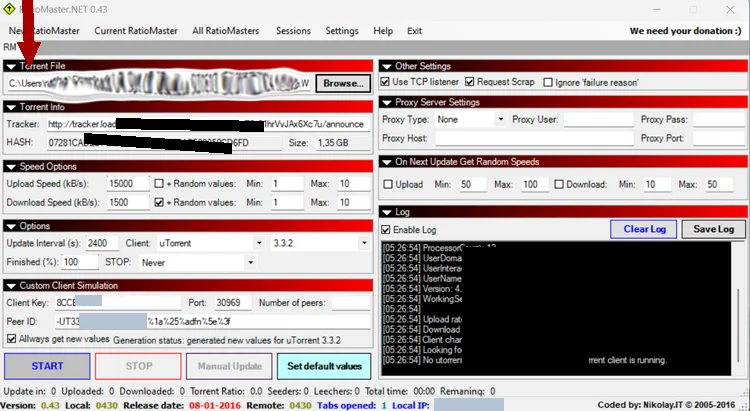Open the All RatioMasters menu
Screen dimensions: 750x411
(x=226, y=31)
